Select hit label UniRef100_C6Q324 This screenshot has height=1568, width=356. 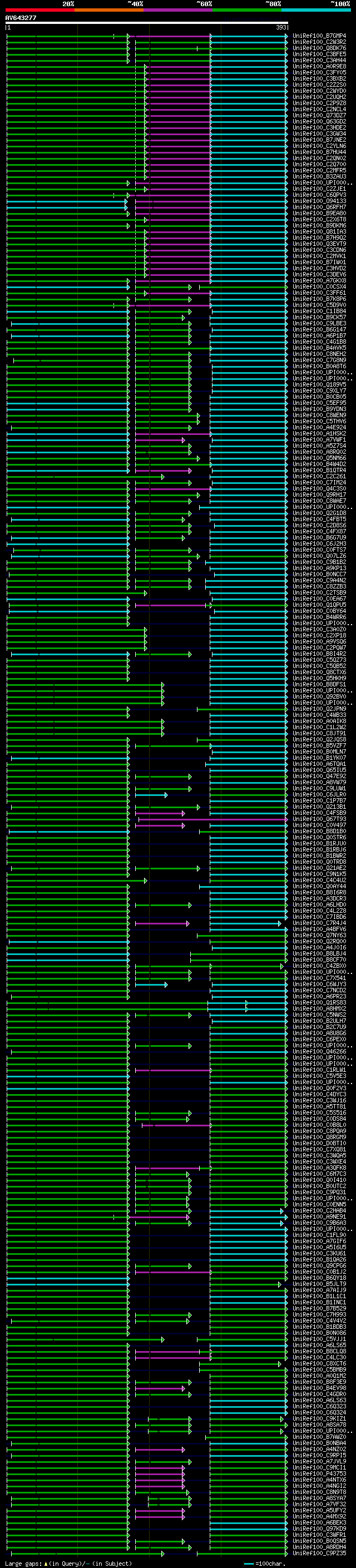319,1412
